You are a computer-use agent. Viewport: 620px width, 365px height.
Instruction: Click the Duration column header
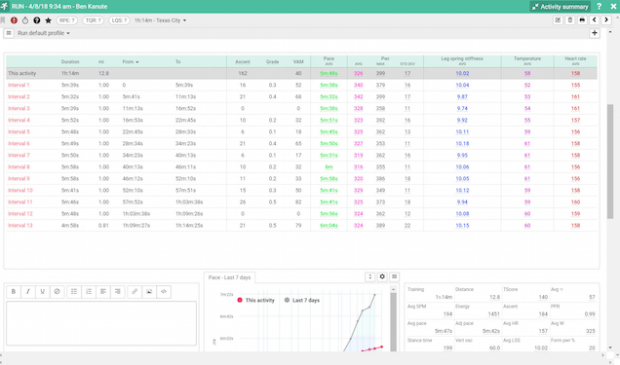70,62
